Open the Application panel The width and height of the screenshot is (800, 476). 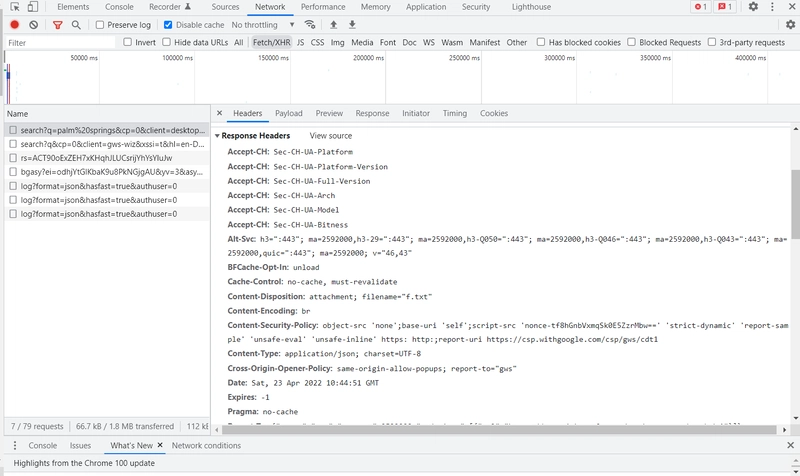[x=426, y=7]
